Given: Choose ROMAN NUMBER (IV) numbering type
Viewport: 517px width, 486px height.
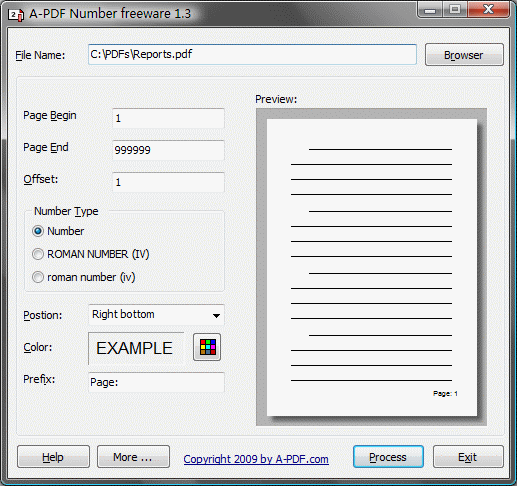Looking at the screenshot, I should (38, 254).
